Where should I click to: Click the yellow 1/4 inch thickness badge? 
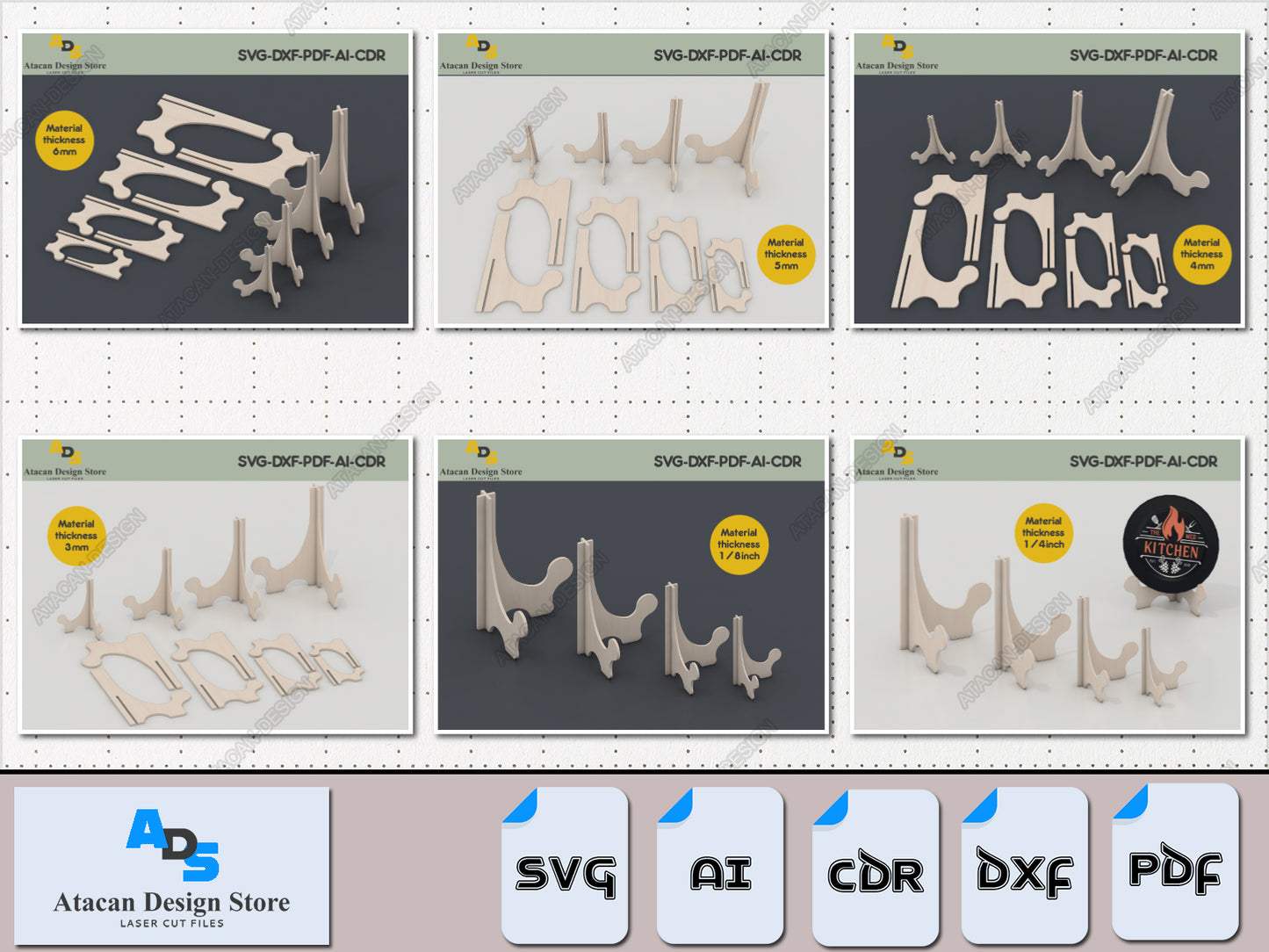click(x=1043, y=533)
